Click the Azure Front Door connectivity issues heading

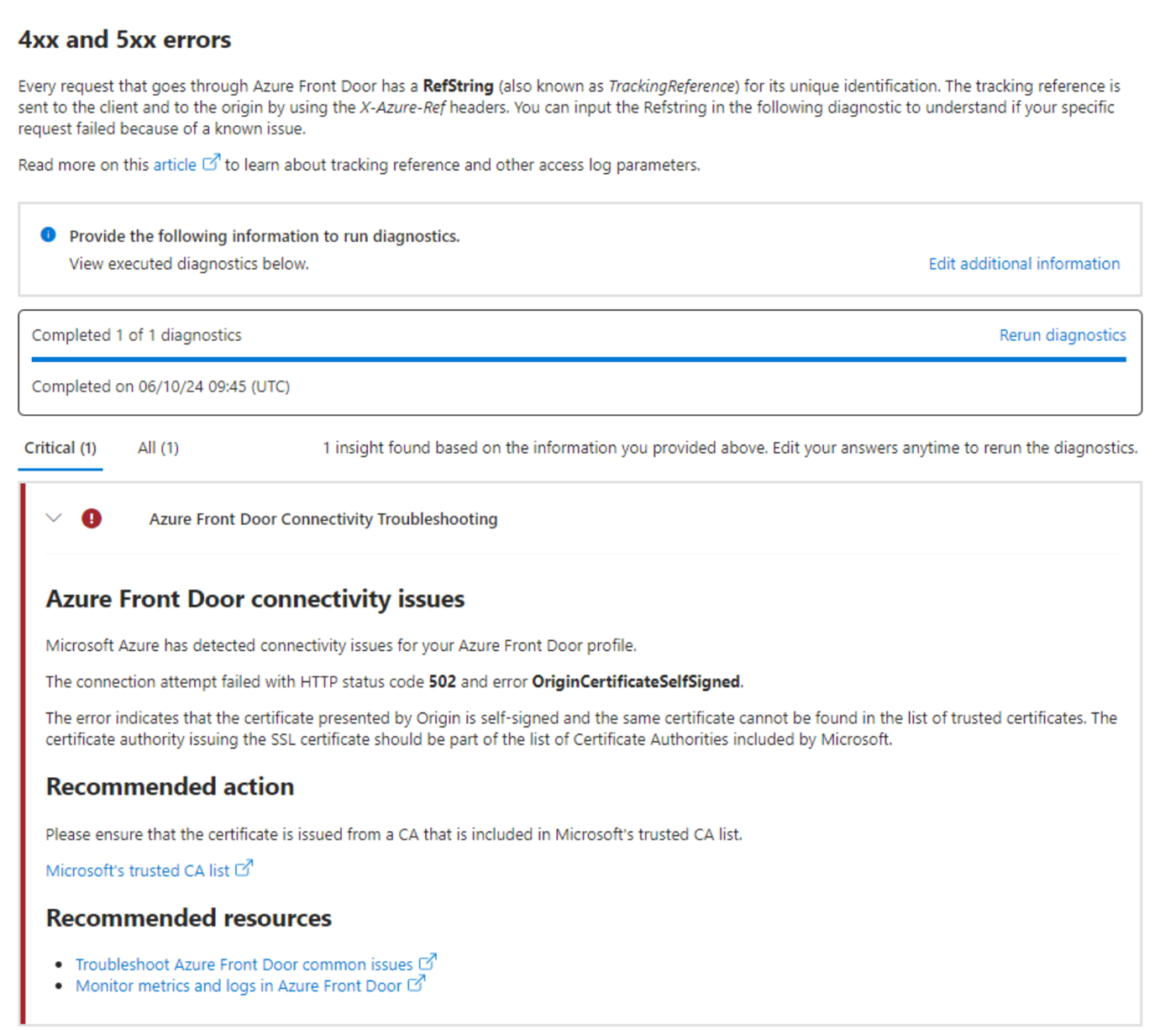pos(255,598)
